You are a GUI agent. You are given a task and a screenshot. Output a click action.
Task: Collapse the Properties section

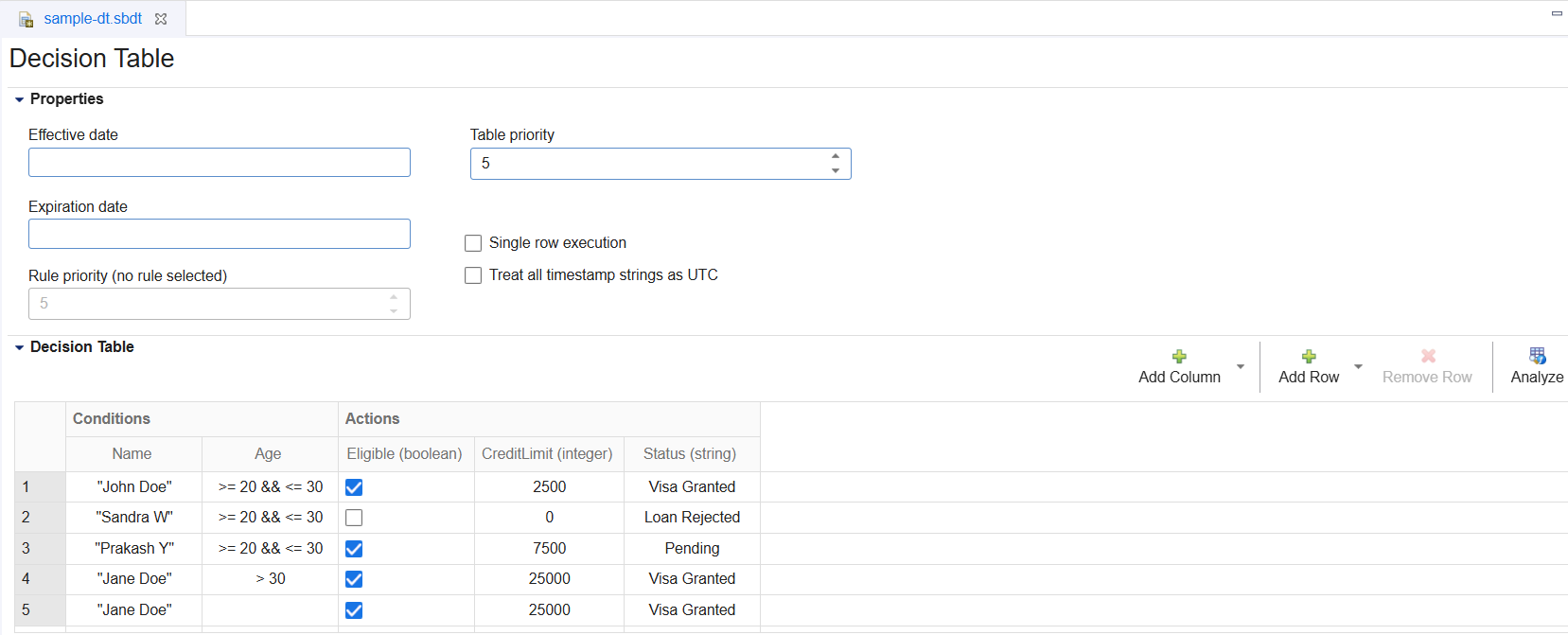(x=19, y=99)
